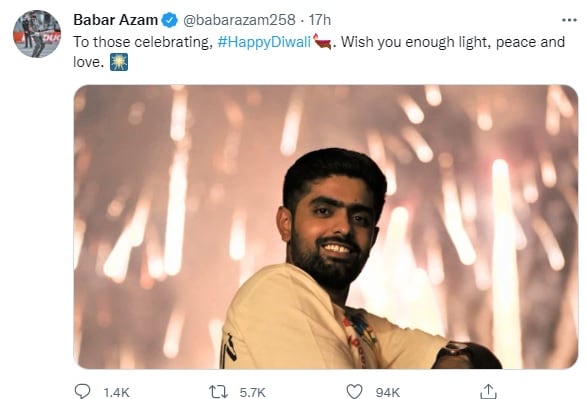Click the 5.7K retweets count

click(x=252, y=393)
